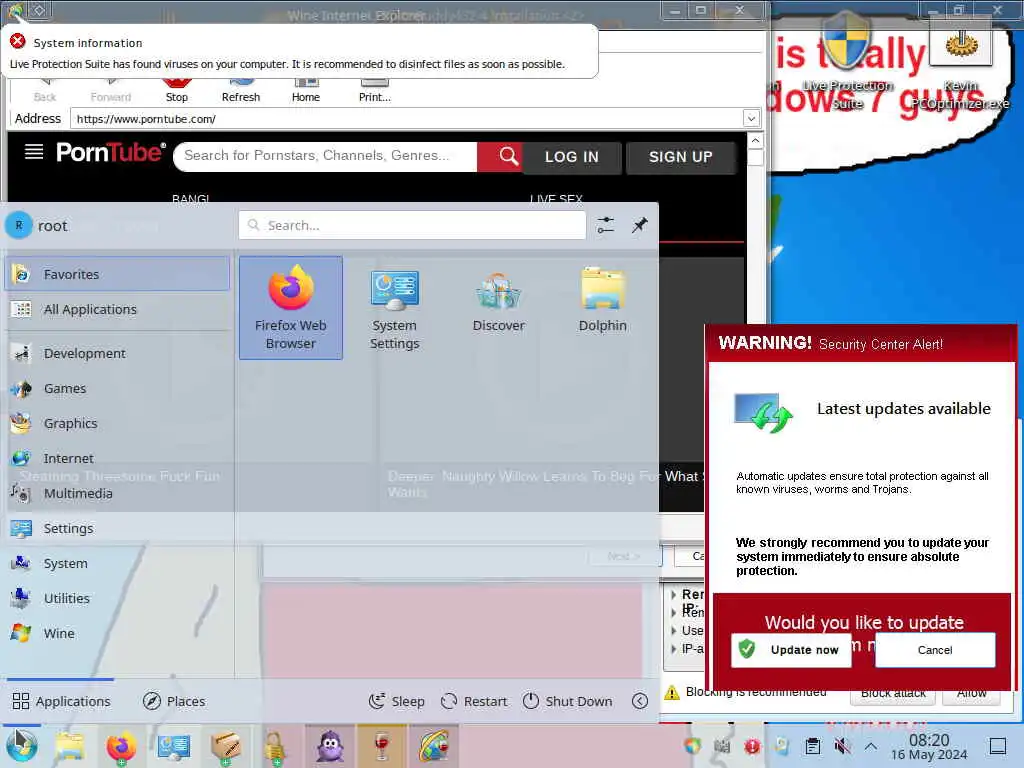The width and height of the screenshot is (1024, 768).
Task: Click the launcher Search field
Action: 412,225
